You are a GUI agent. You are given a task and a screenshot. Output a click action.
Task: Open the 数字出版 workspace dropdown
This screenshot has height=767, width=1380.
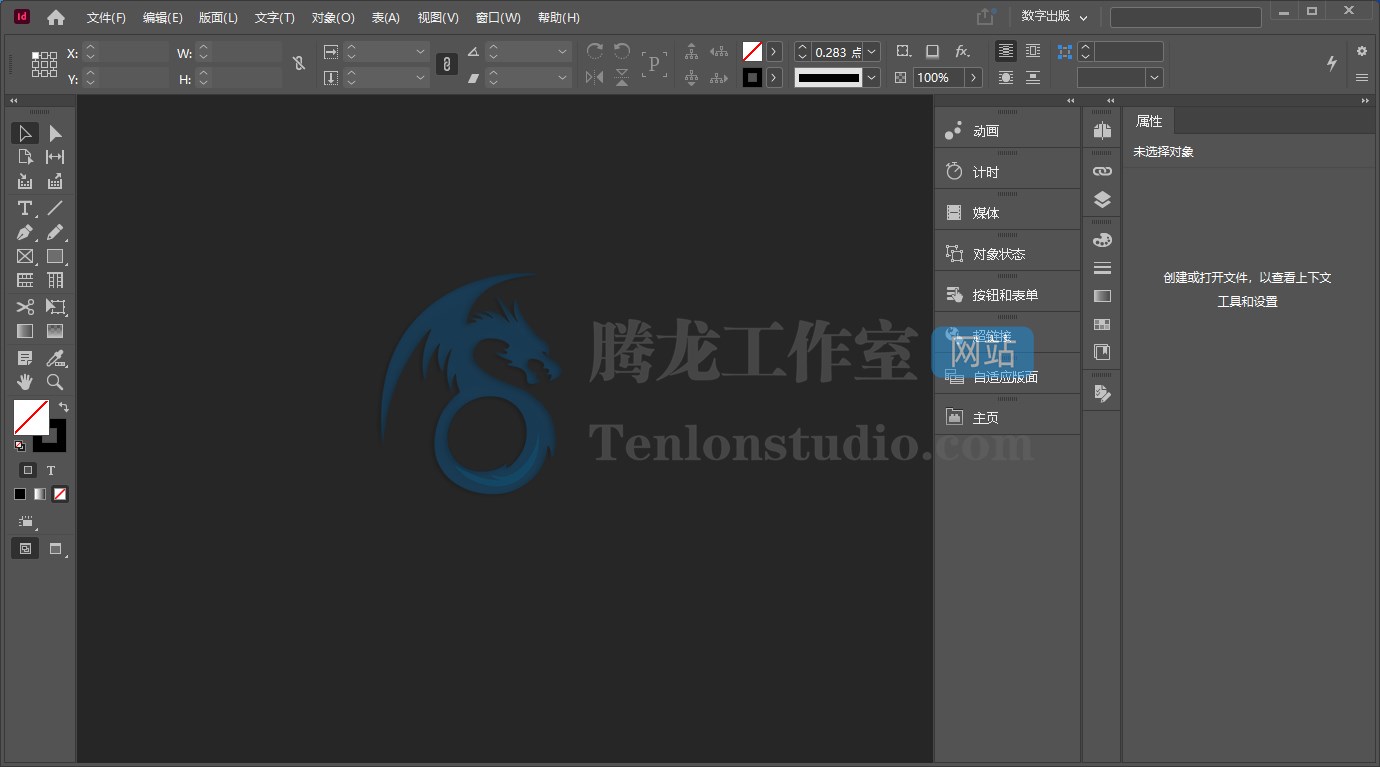coord(1054,17)
